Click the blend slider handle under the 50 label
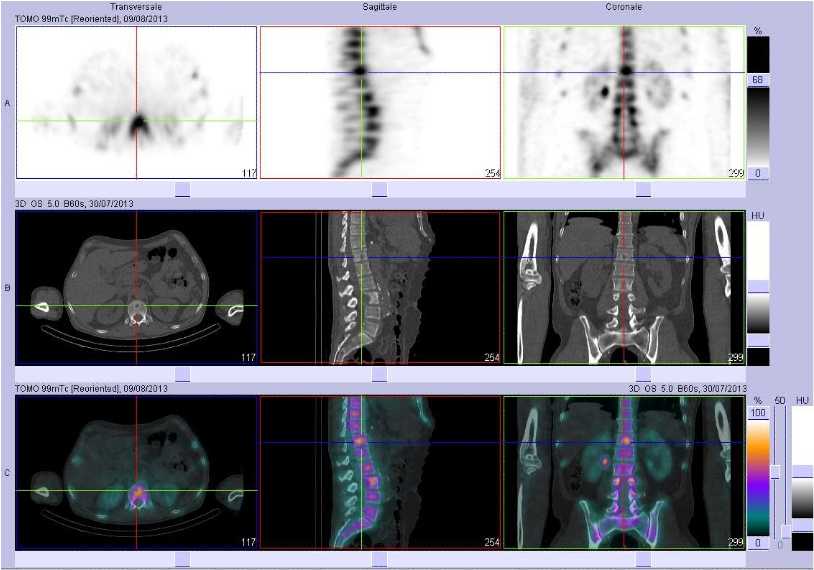 tap(775, 471)
